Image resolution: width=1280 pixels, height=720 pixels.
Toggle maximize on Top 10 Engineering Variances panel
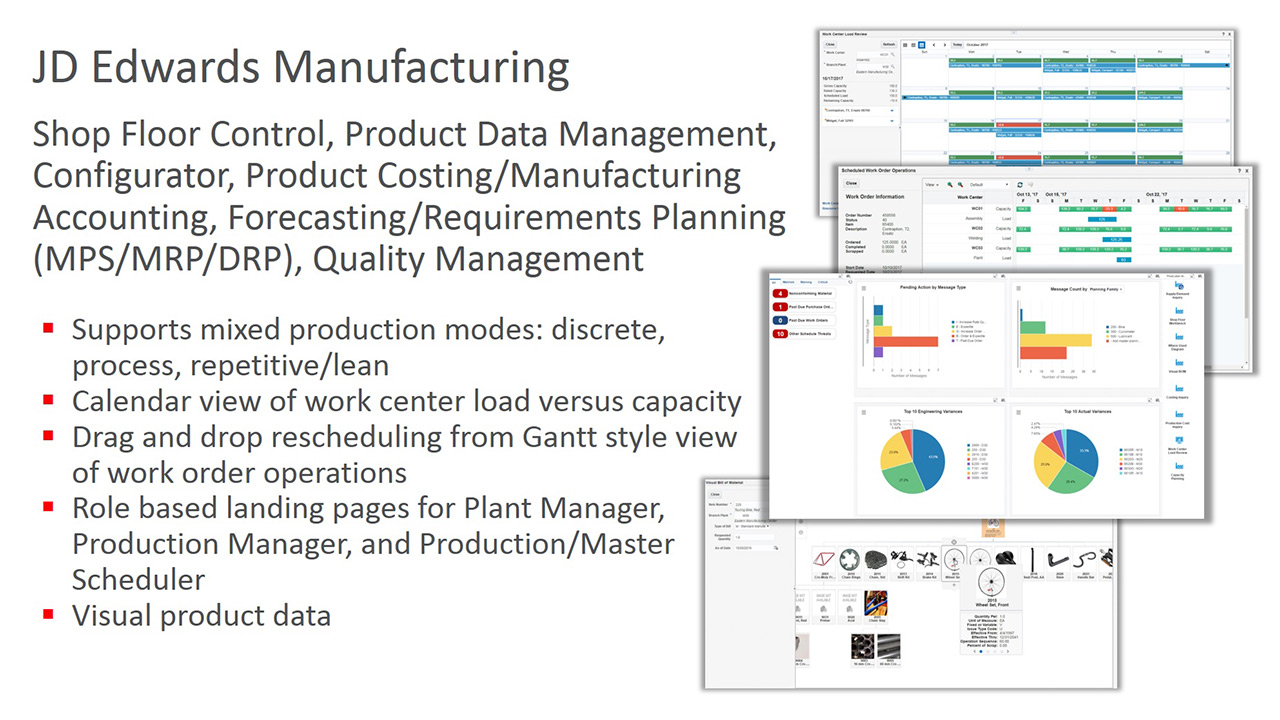994,401
